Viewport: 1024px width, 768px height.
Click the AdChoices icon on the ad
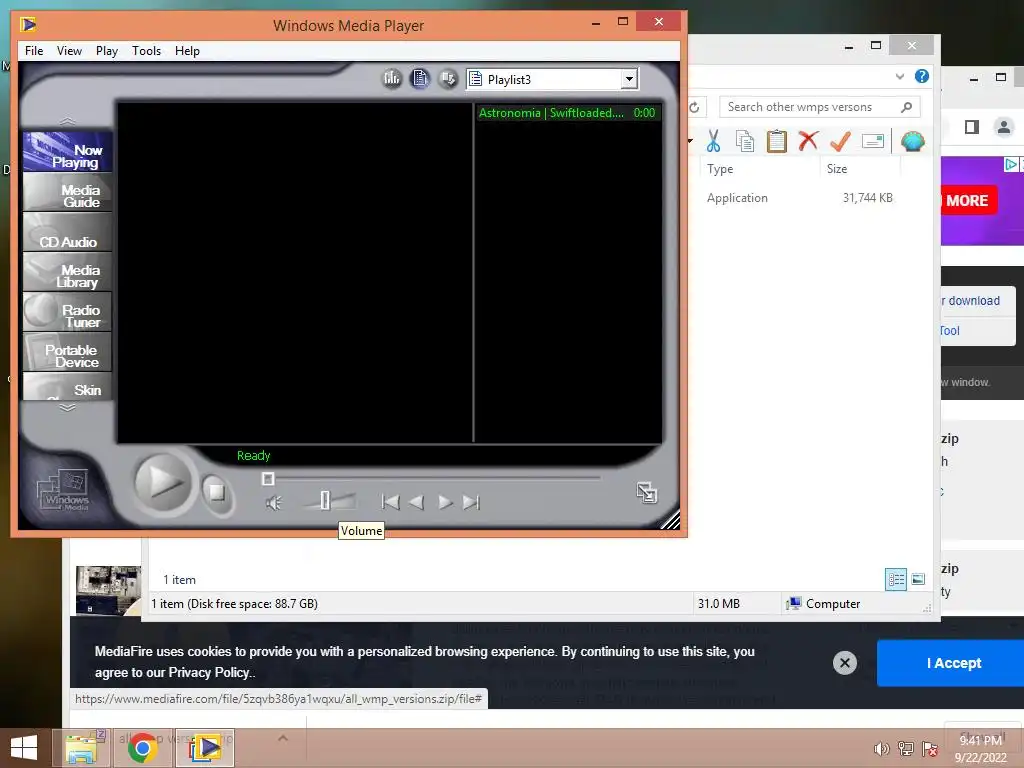[x=1010, y=165]
